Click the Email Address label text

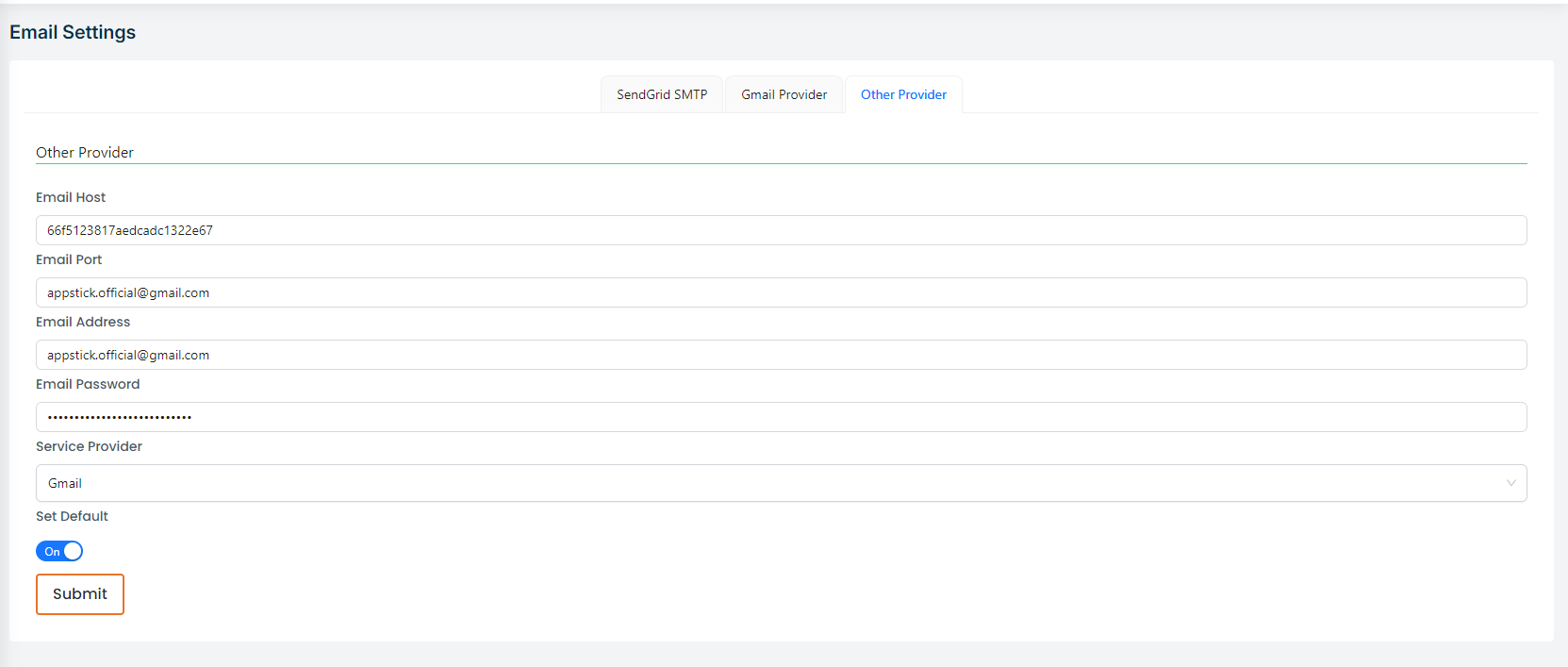83,322
